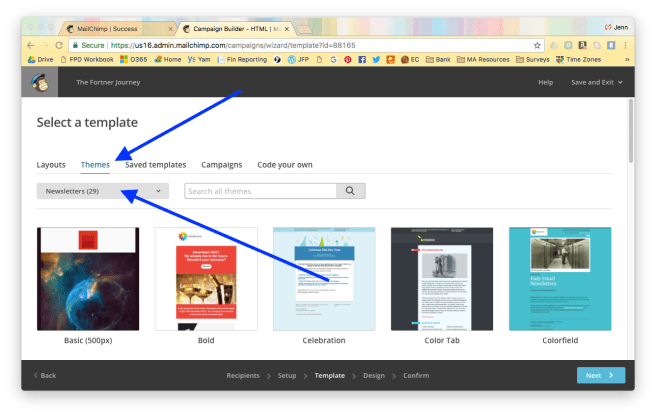The height and width of the screenshot is (416, 656).
Task: Jump to the Recipients step
Action: tap(243, 375)
